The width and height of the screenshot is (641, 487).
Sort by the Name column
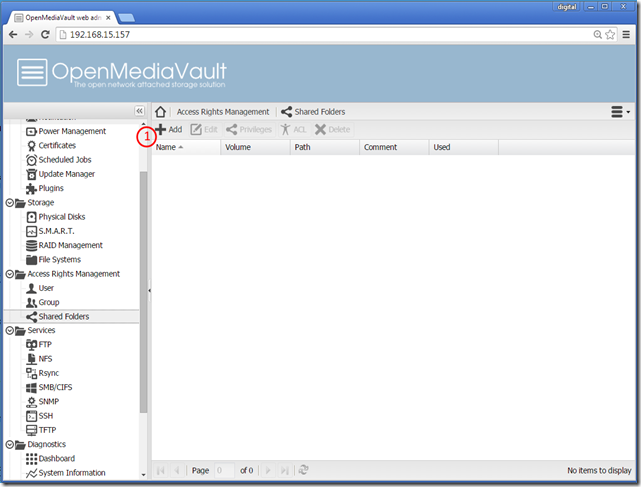[x=186, y=147]
